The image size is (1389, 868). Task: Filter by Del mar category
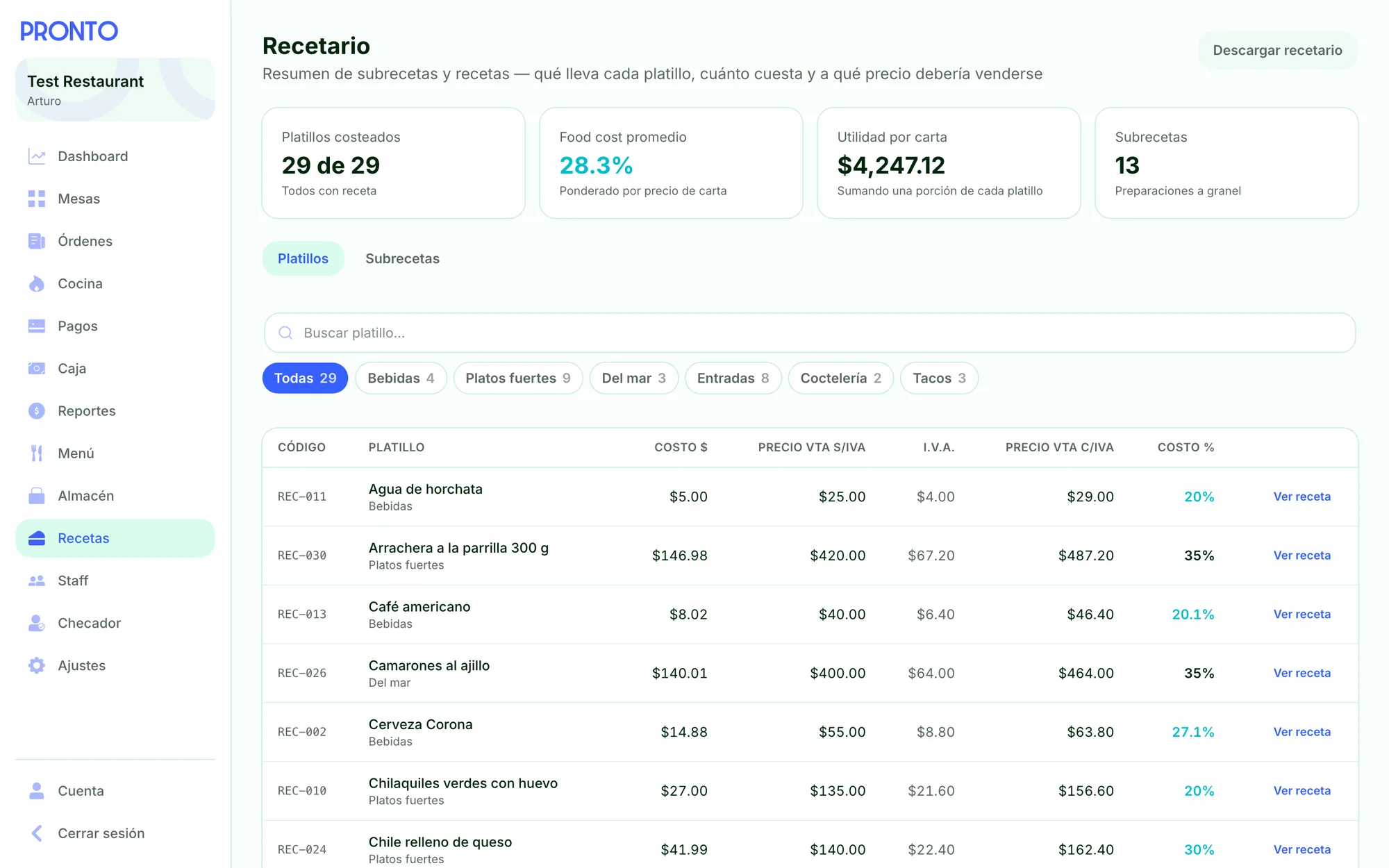(633, 378)
